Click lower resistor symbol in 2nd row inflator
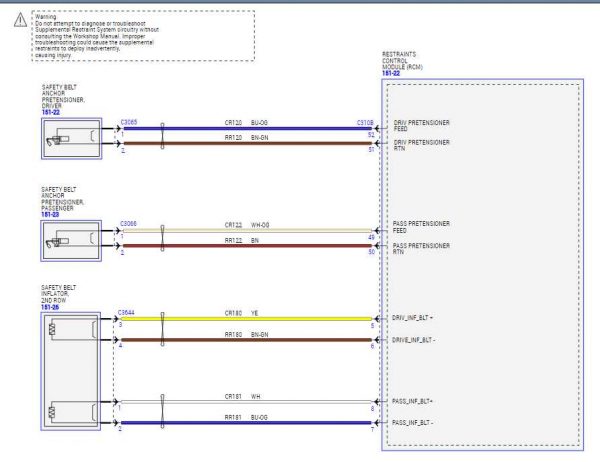This screenshot has height=462, width=600. [x=52, y=412]
